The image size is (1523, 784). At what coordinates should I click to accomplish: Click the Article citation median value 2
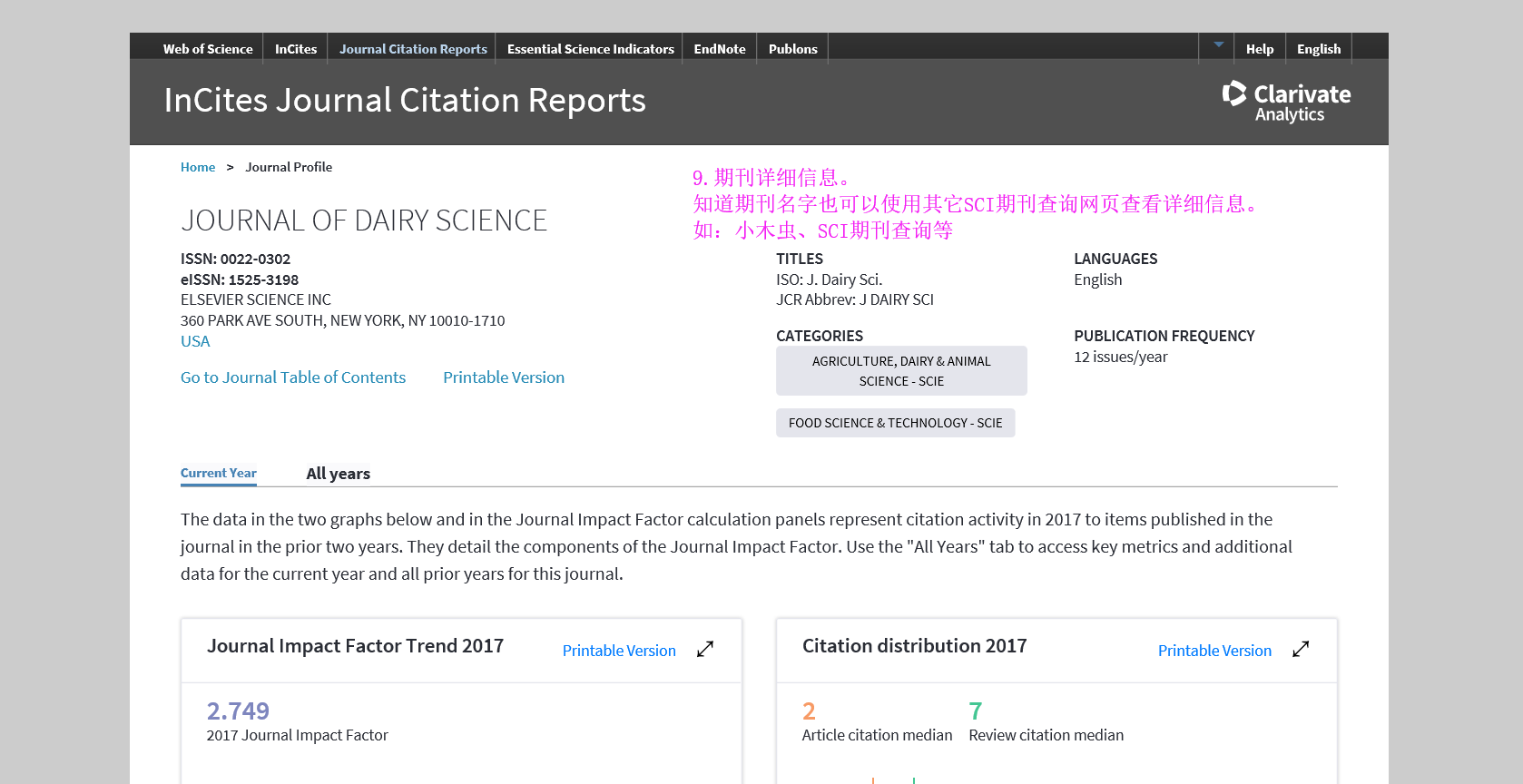[809, 710]
